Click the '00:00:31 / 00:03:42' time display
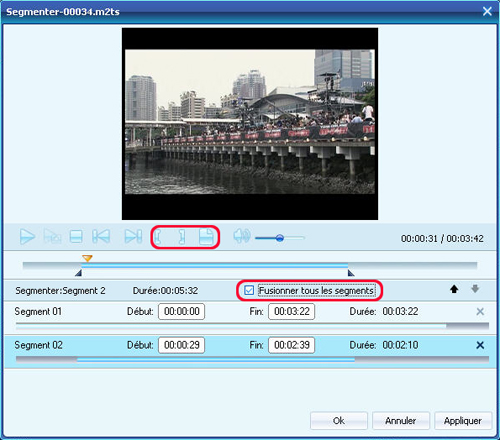 point(442,239)
